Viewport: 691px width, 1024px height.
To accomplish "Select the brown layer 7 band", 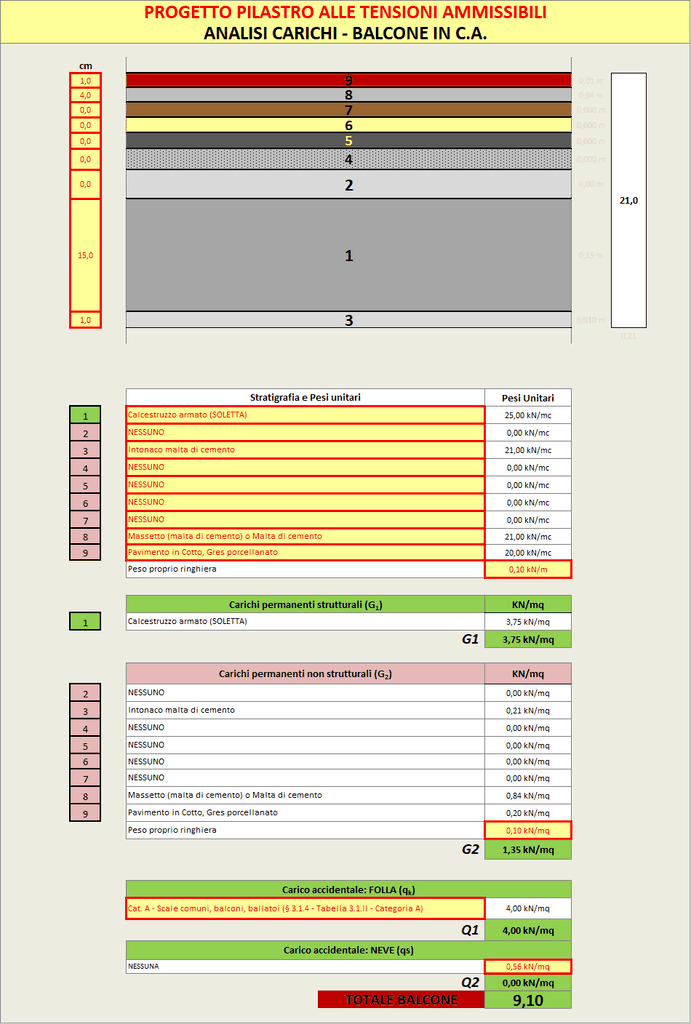I will pyautogui.click(x=348, y=110).
